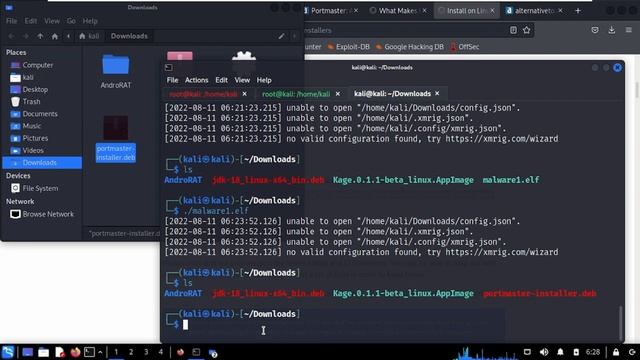
Task: Click the display/network tray icon
Action: coord(527,352)
